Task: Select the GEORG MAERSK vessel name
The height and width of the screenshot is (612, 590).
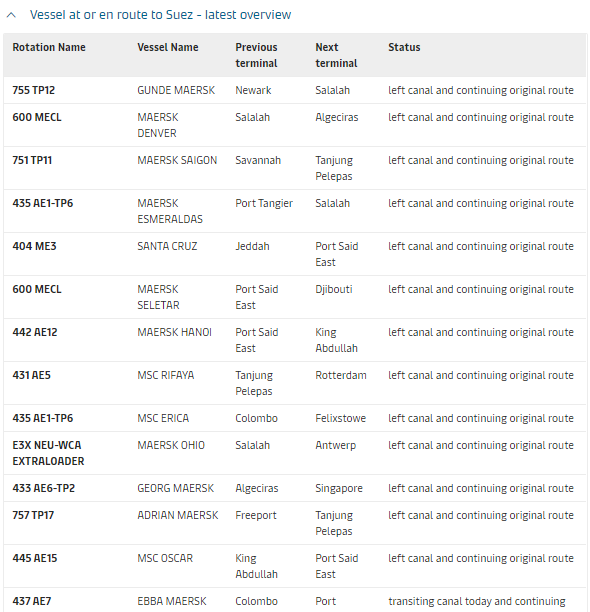Action: [x=176, y=488]
